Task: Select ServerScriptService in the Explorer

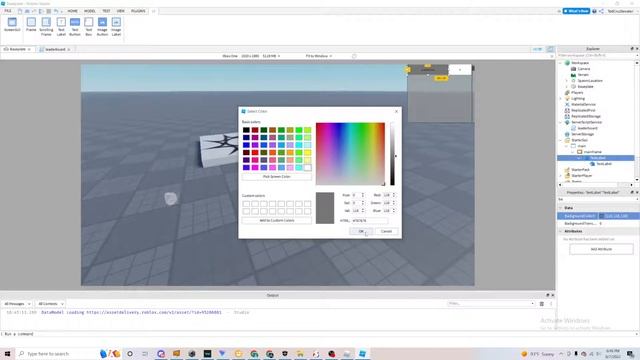Action: pyautogui.click(x=587, y=122)
